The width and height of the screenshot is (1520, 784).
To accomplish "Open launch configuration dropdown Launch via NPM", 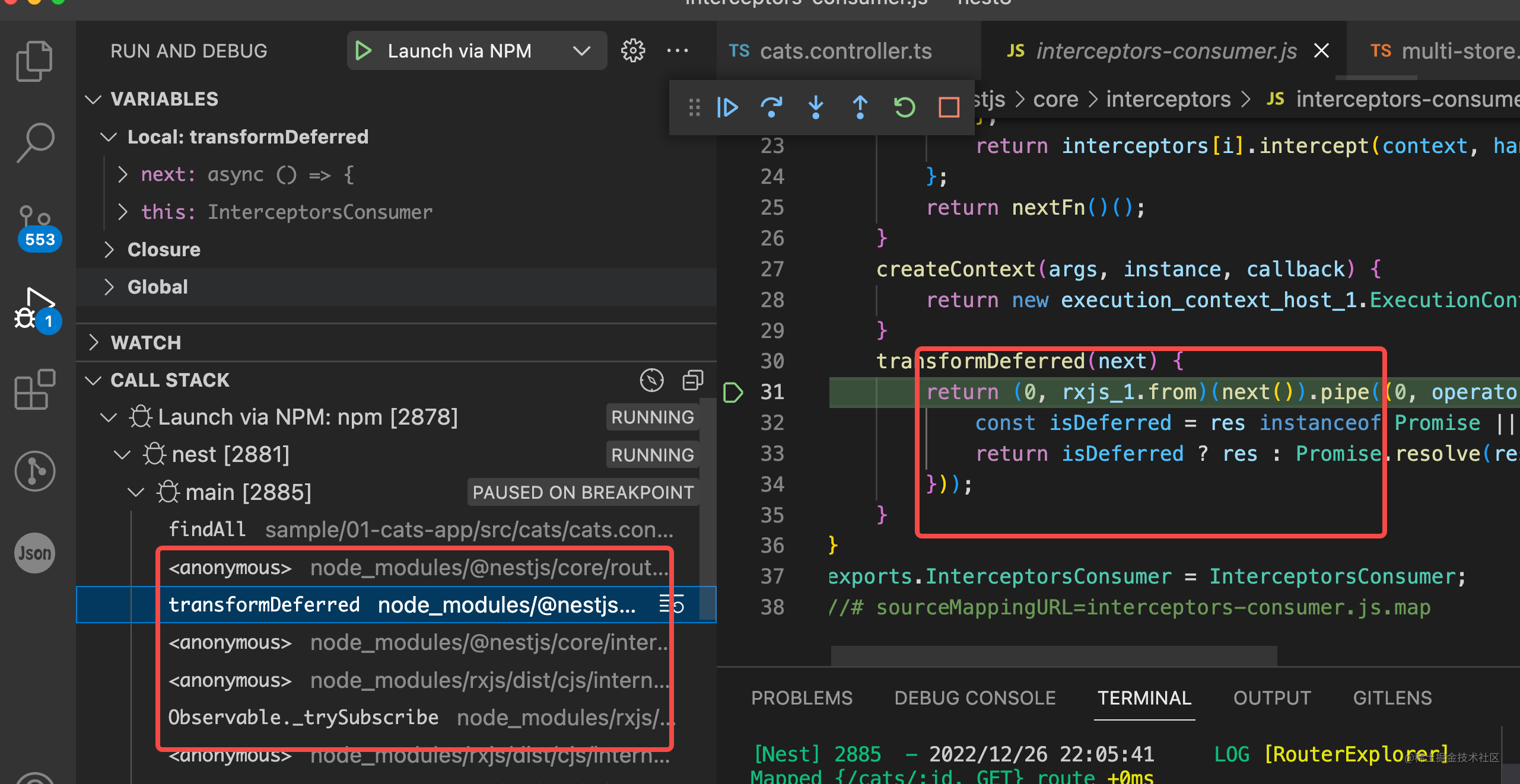I will click(x=477, y=51).
